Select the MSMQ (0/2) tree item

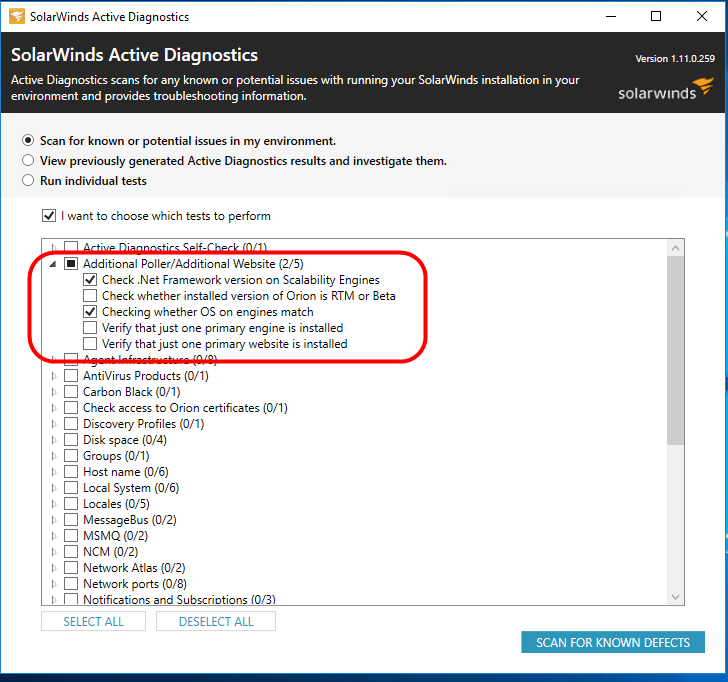click(115, 536)
